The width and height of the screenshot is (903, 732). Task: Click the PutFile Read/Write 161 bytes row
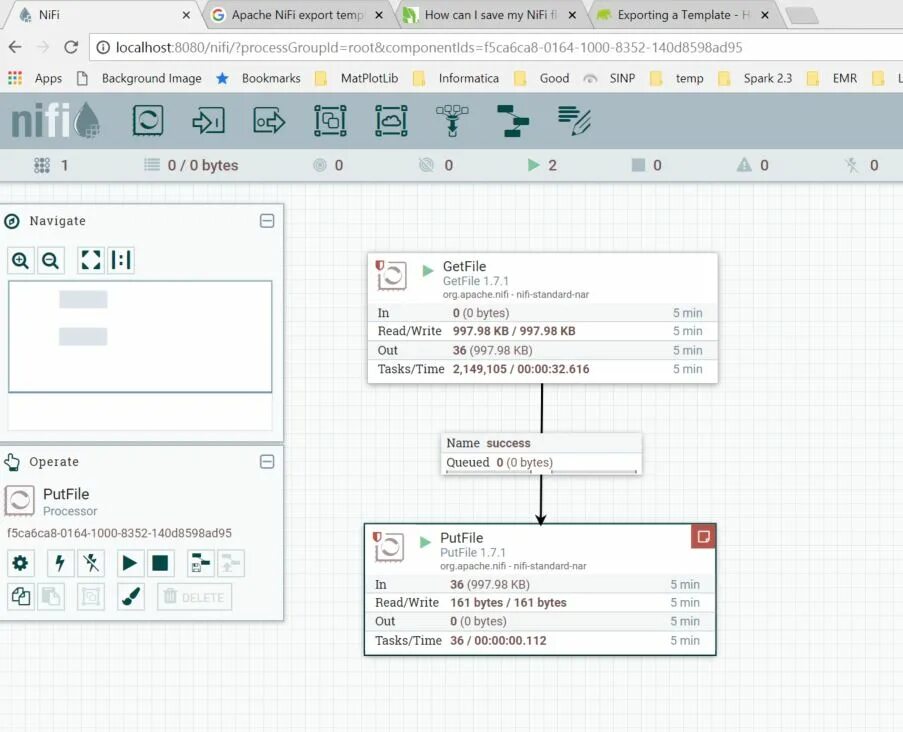(x=540, y=603)
